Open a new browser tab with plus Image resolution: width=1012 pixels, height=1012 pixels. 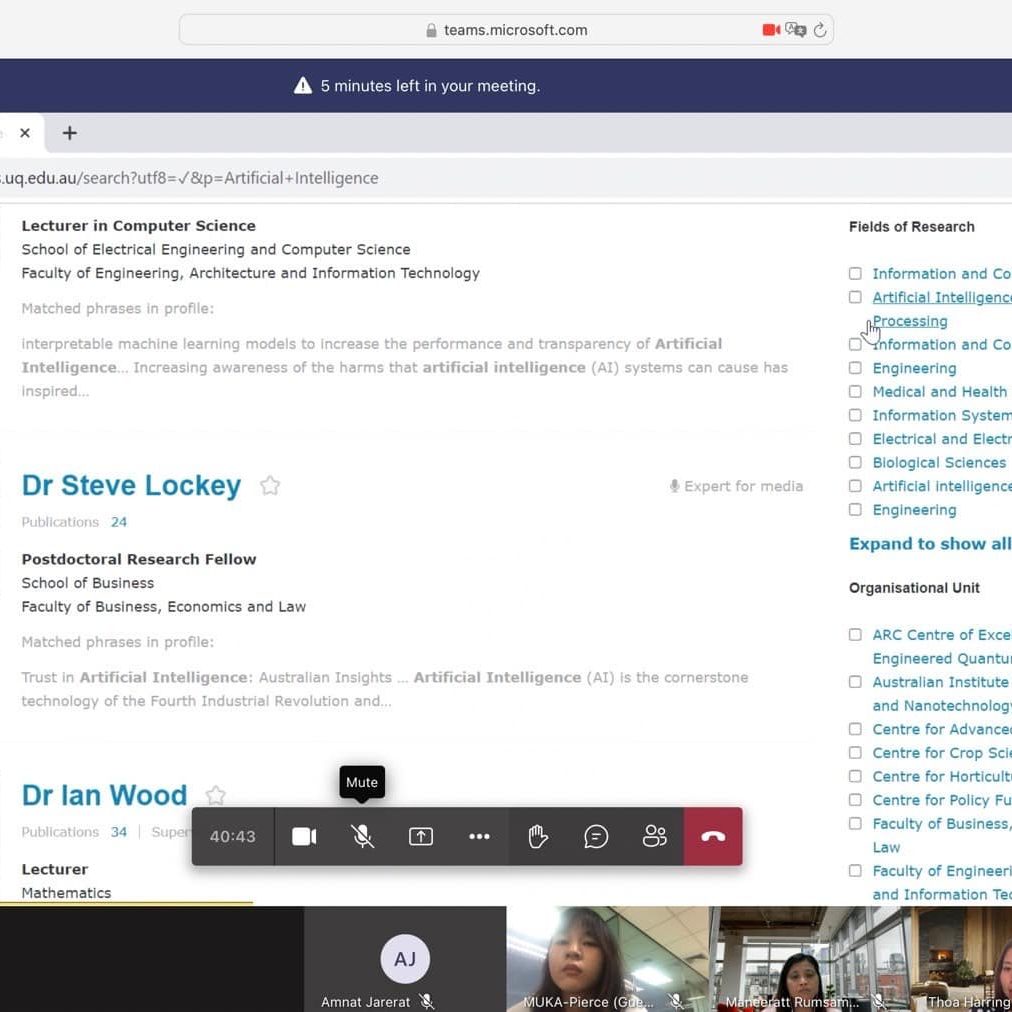pyautogui.click(x=70, y=133)
